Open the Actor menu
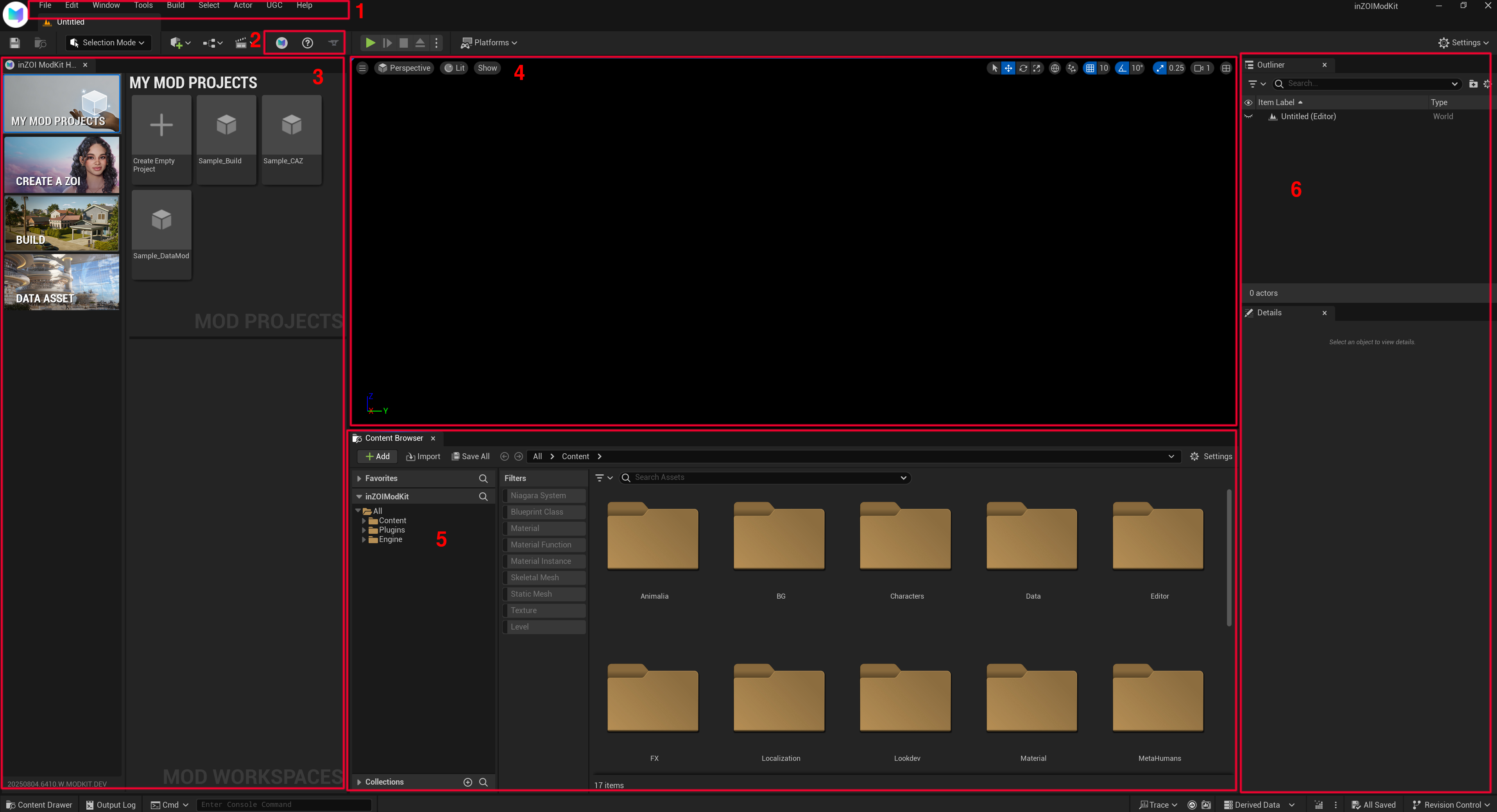1497x812 pixels. (243, 5)
